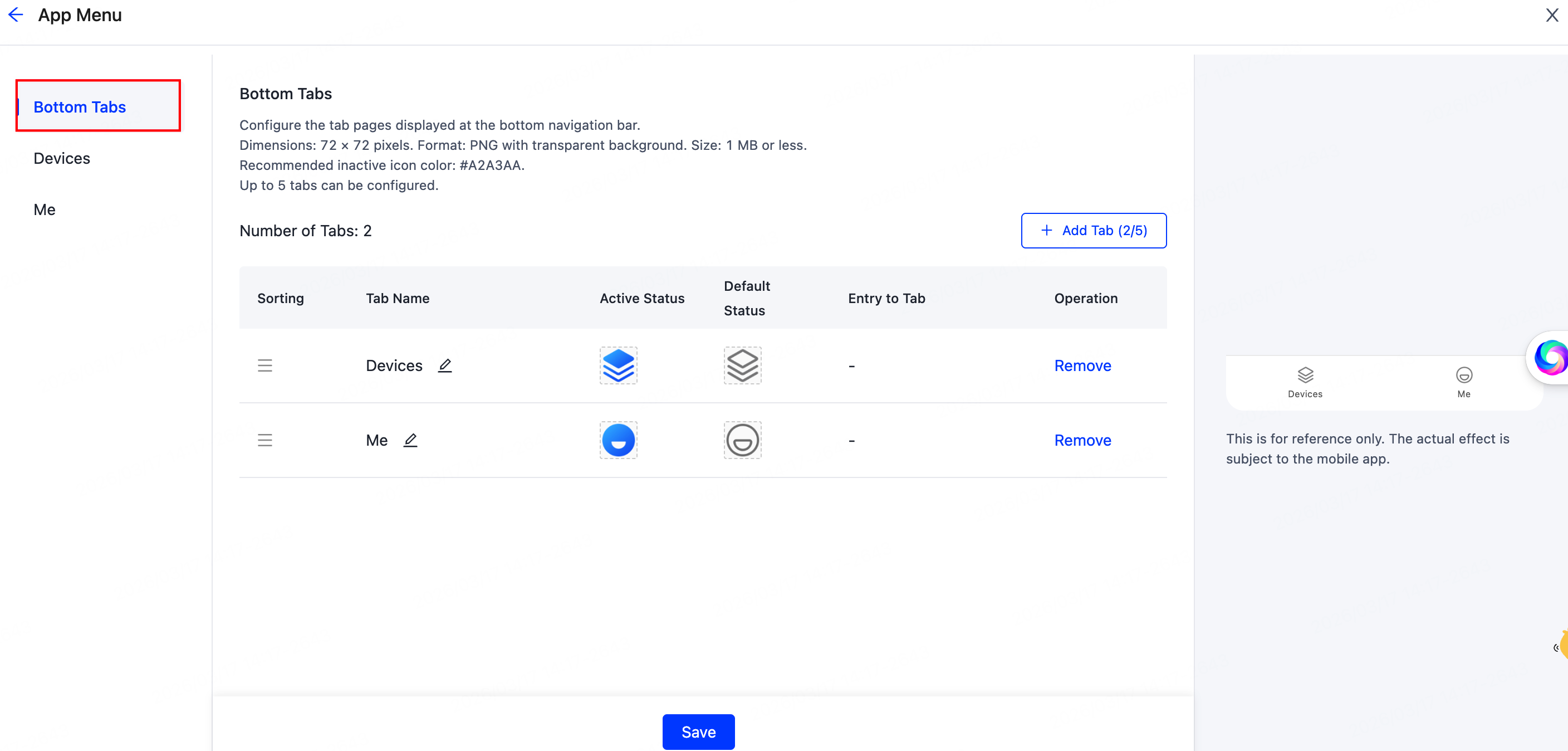The width and height of the screenshot is (1568, 751).
Task: Edit the Me tab name pencil icon
Action: point(410,440)
